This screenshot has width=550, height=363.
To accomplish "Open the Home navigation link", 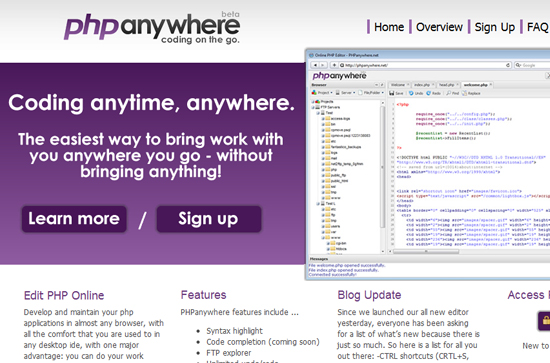I will pos(389,27).
